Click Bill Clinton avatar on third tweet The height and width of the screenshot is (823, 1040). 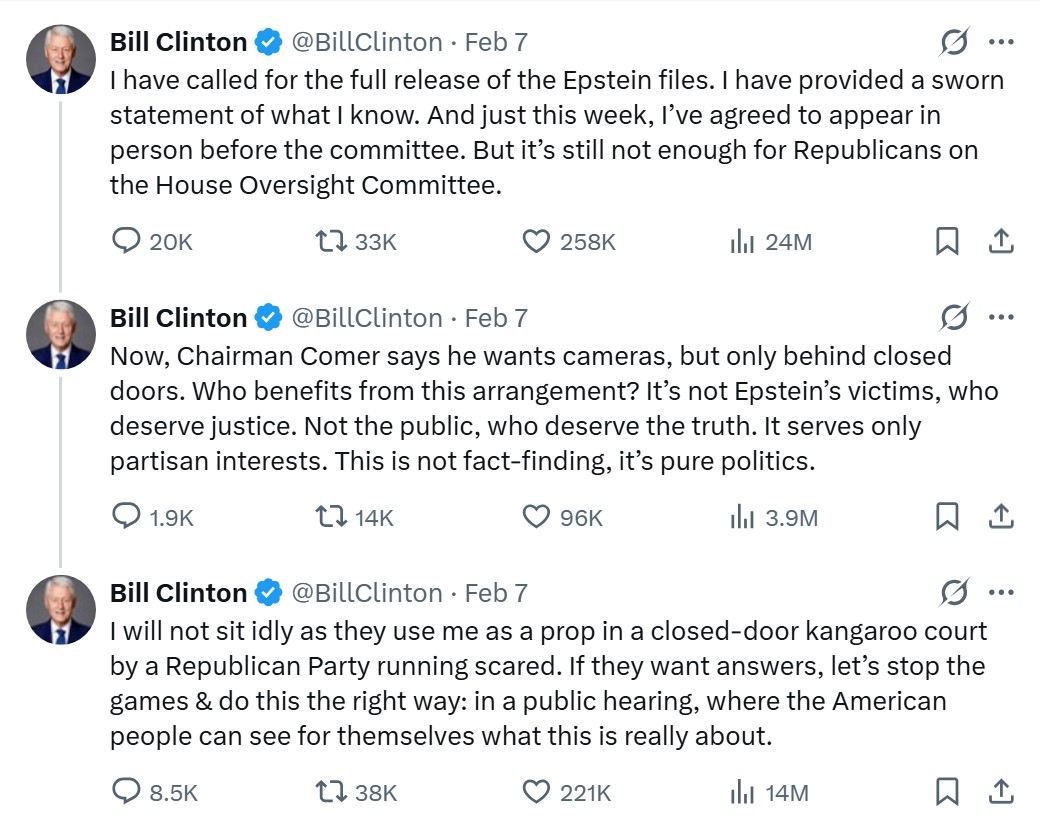60,609
